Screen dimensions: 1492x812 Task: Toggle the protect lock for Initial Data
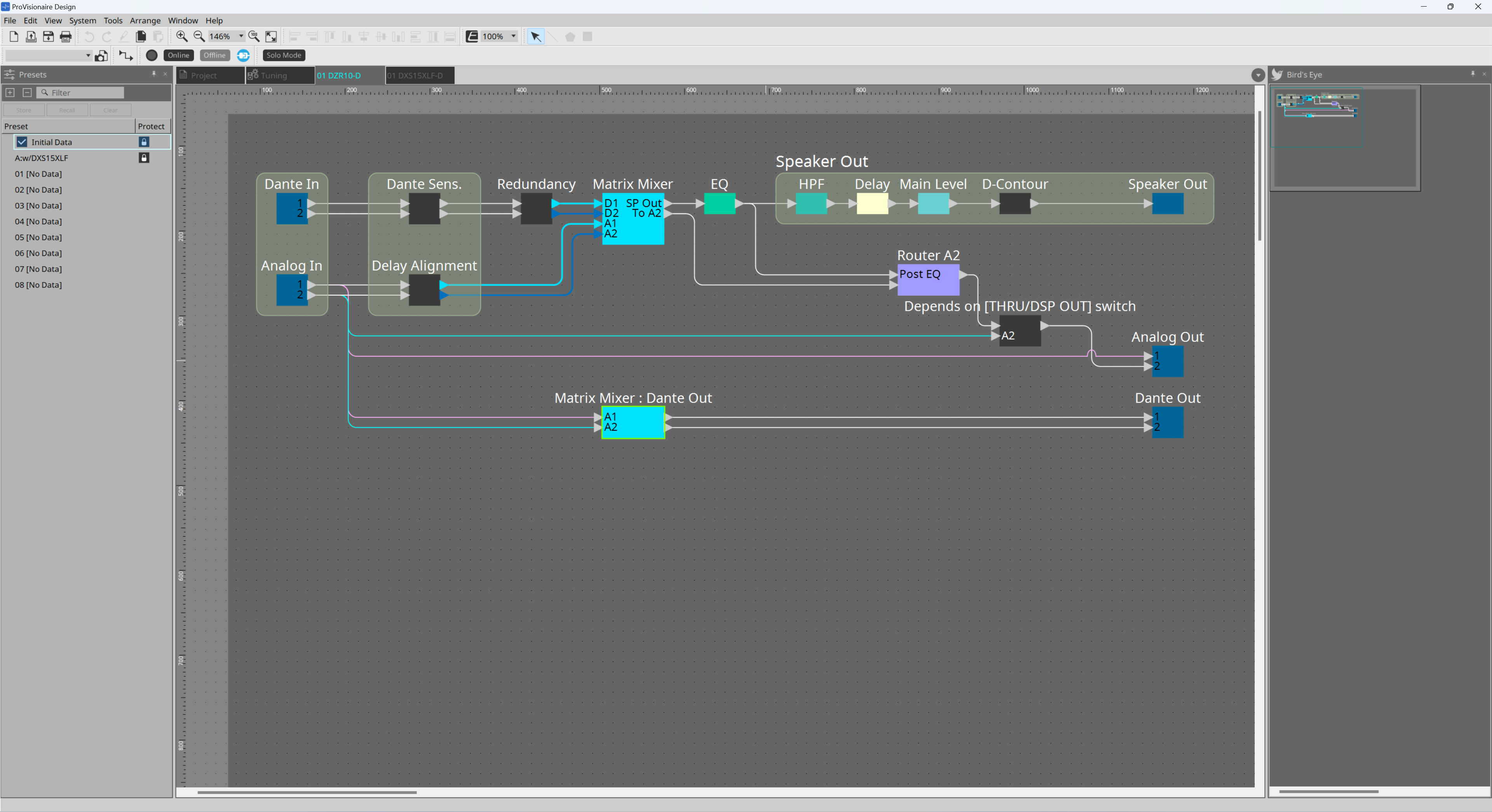(144, 142)
